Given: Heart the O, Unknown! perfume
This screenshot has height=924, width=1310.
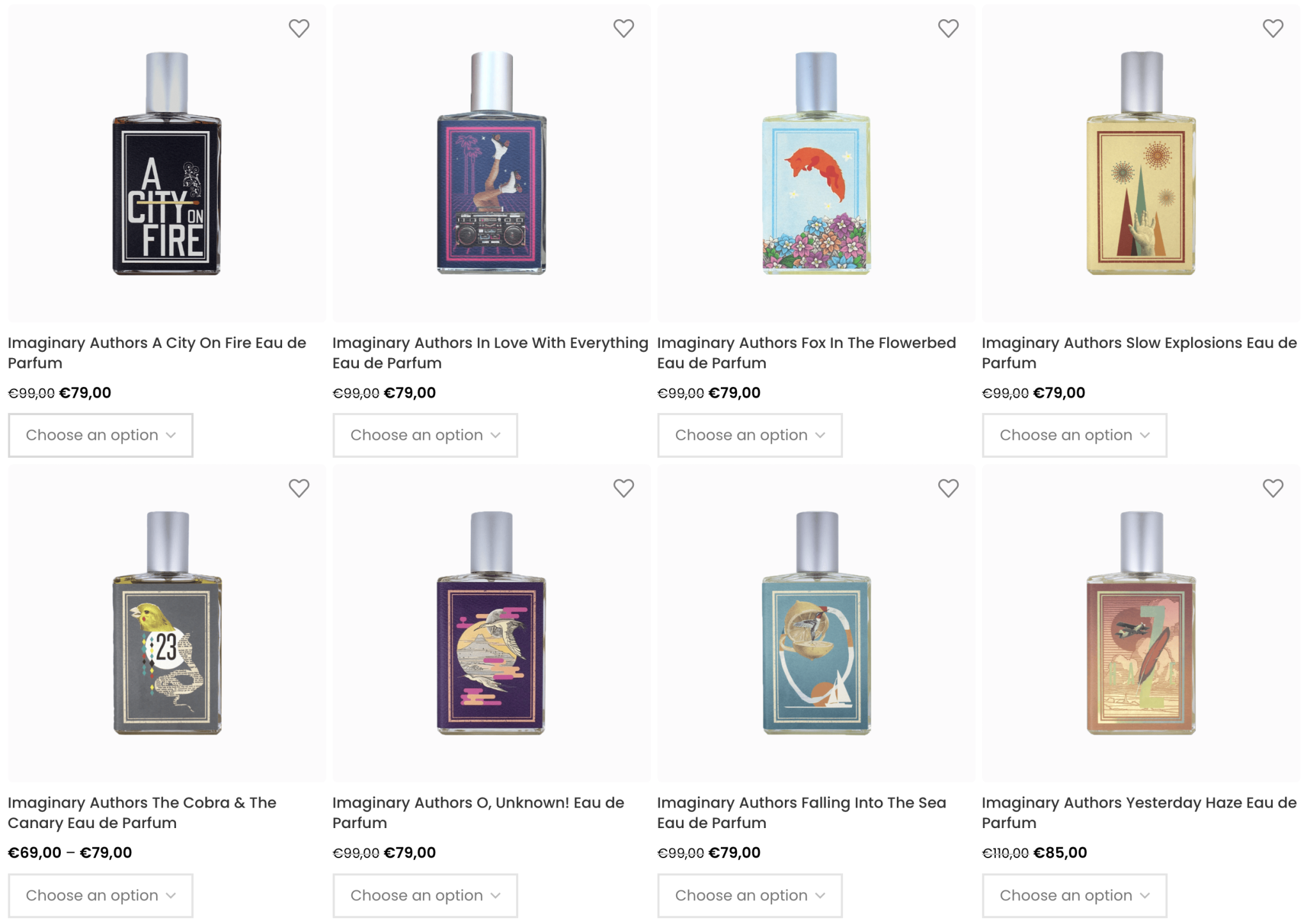Looking at the screenshot, I should 624,489.
